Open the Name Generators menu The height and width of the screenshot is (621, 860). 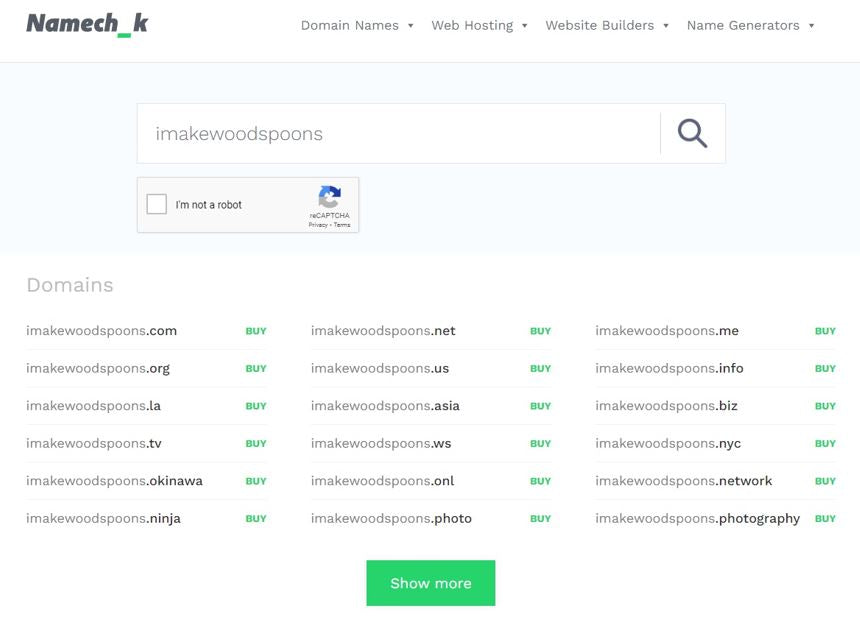point(750,25)
